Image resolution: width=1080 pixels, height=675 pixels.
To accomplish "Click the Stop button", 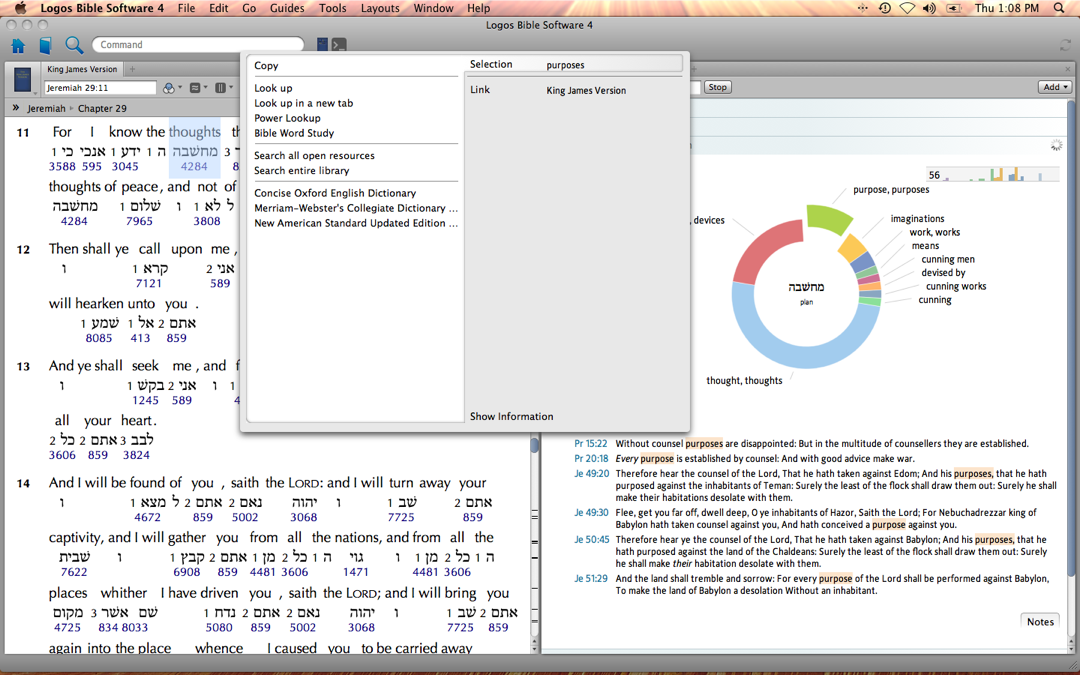I will click(718, 87).
